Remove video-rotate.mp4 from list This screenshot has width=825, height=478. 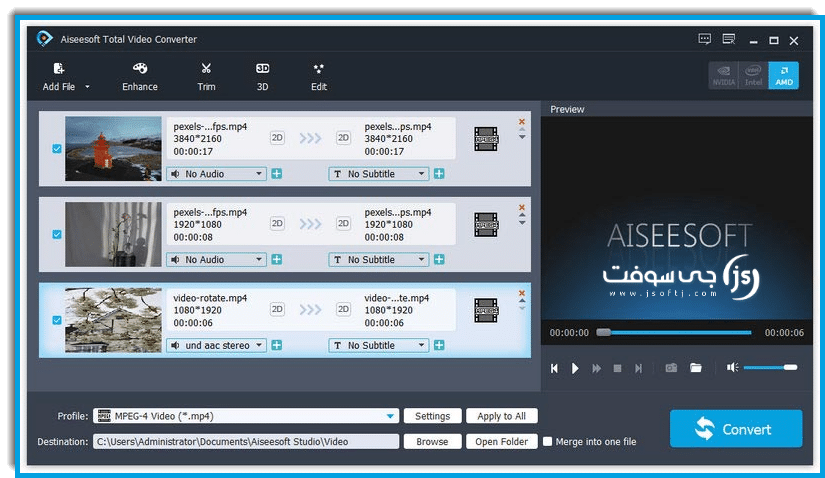coord(522,293)
